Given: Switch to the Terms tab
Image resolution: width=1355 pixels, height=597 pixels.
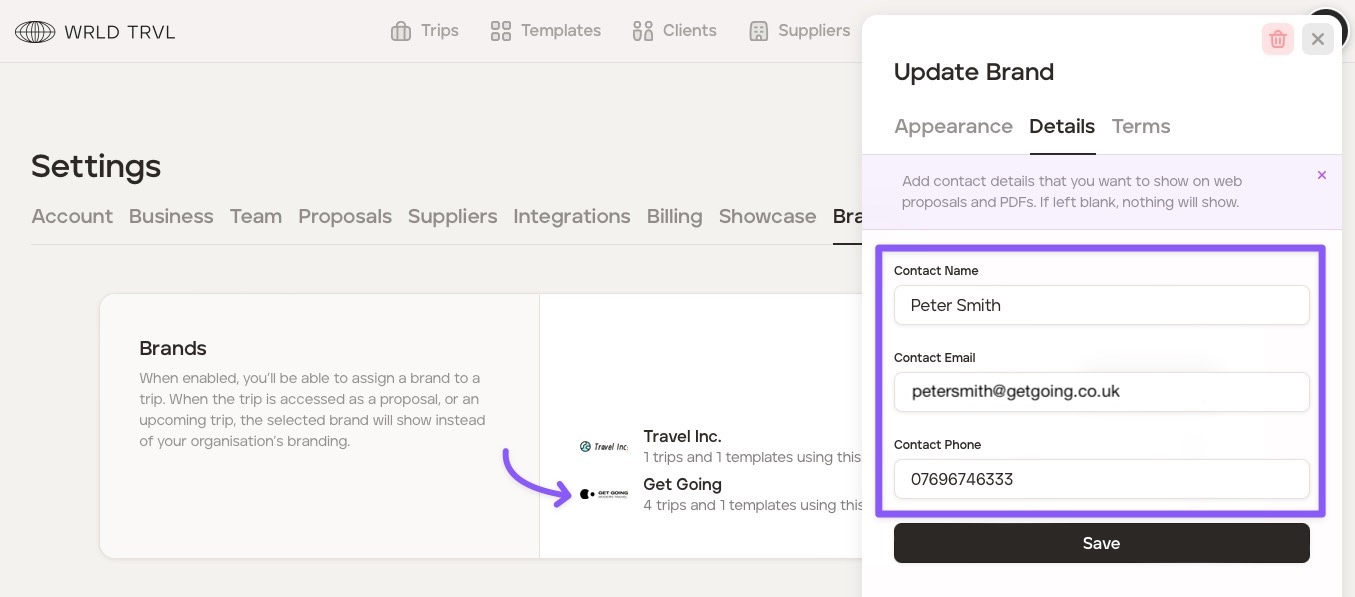Looking at the screenshot, I should (x=1140, y=126).
